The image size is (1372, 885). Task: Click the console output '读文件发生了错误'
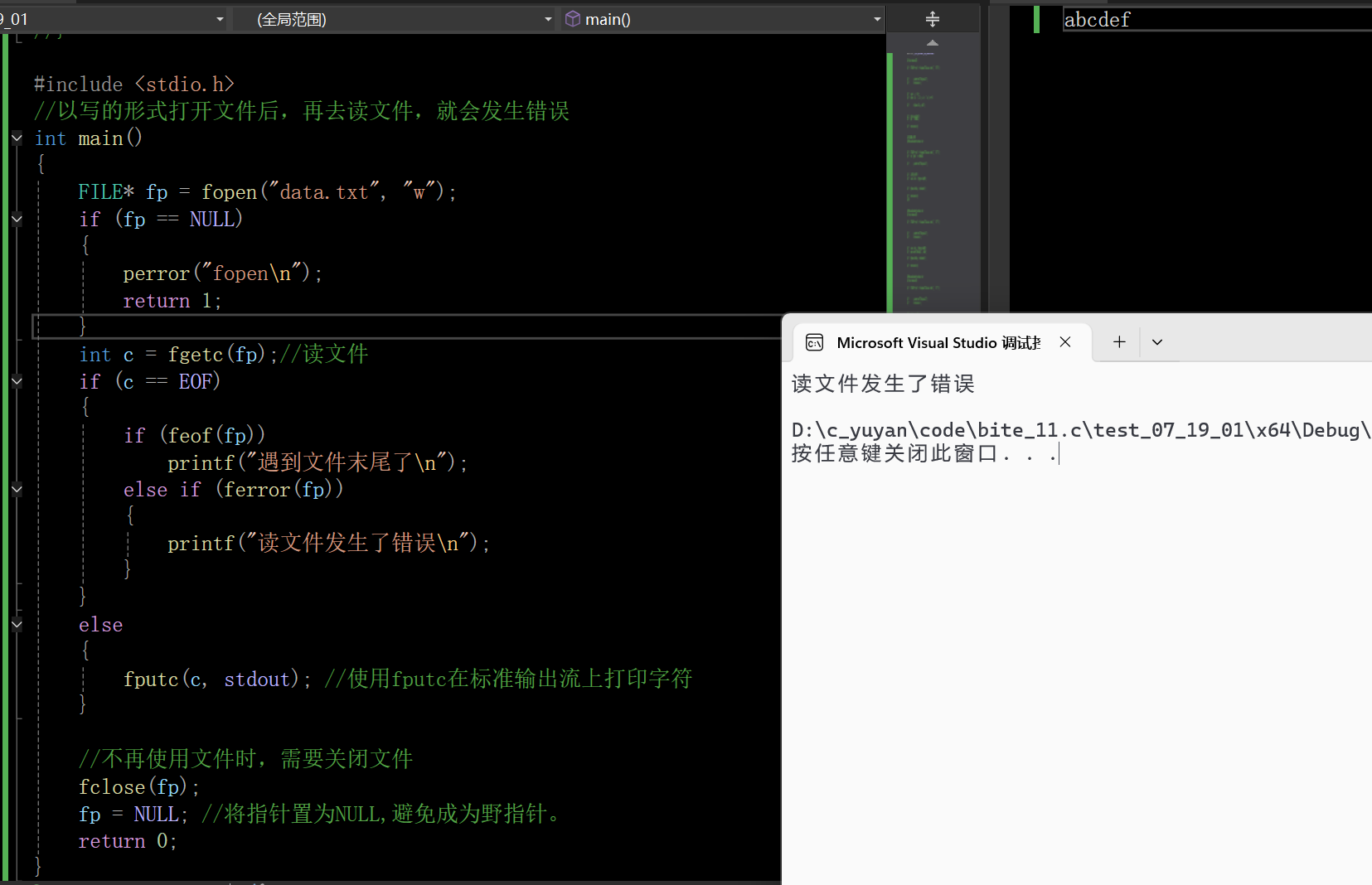pyautogui.click(x=883, y=384)
